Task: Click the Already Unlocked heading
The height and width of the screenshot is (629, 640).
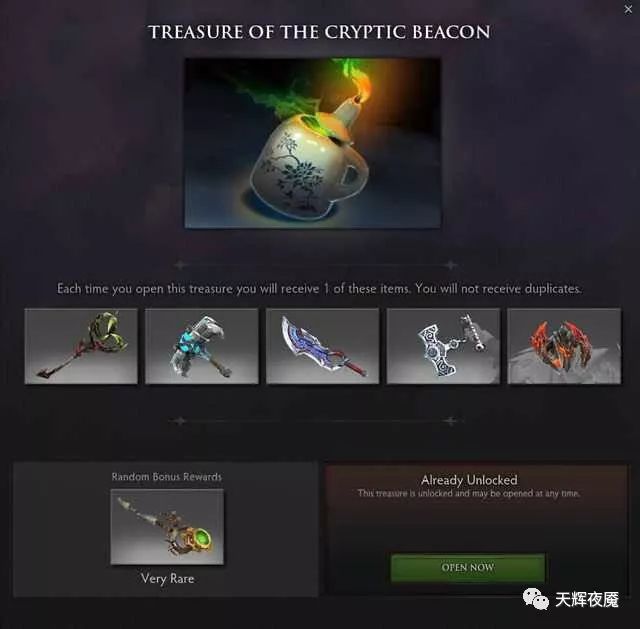Action: pyautogui.click(x=469, y=480)
